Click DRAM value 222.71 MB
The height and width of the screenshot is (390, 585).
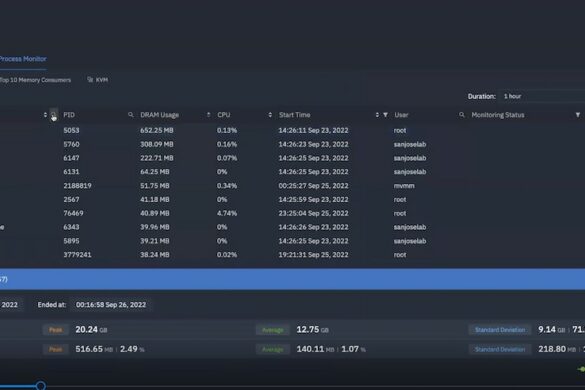click(x=157, y=158)
